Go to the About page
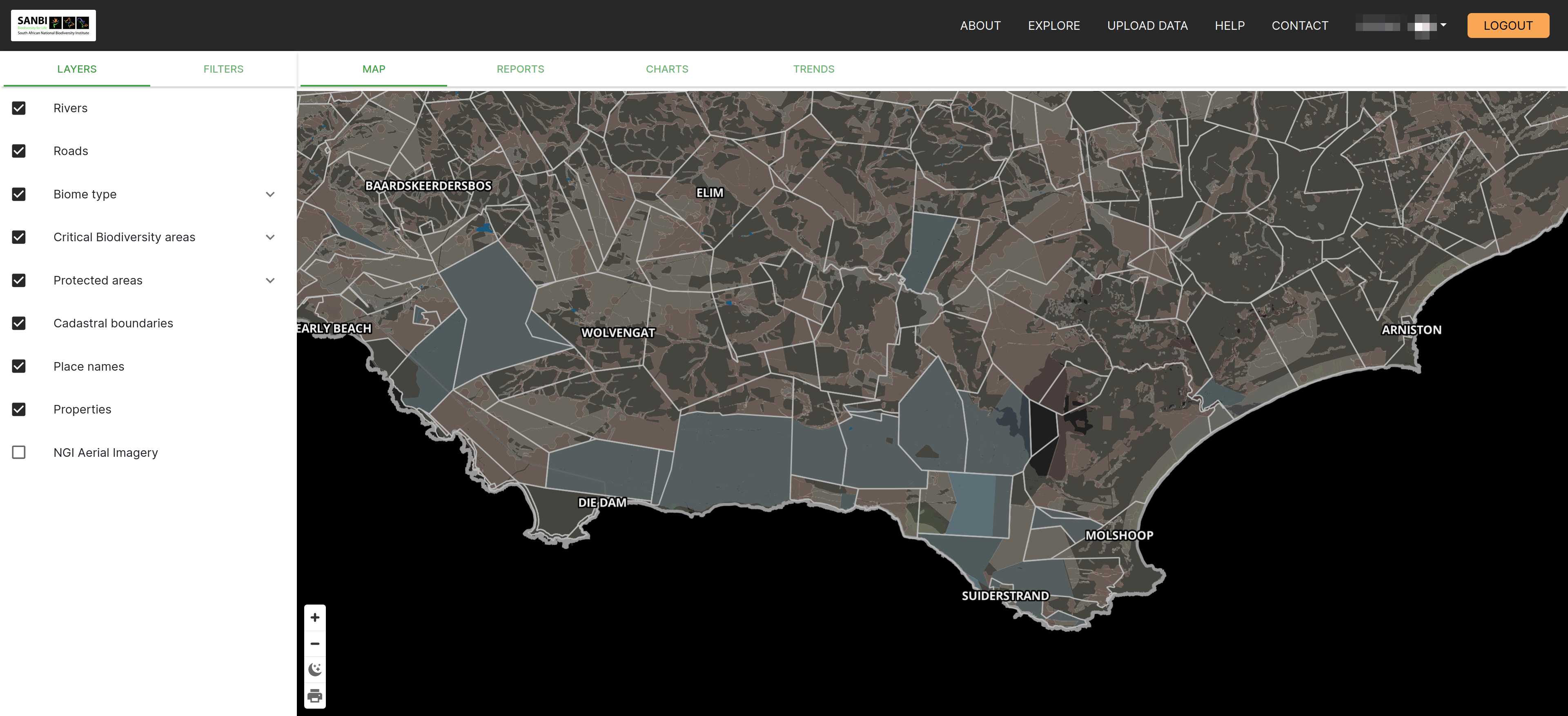Image resolution: width=1568 pixels, height=716 pixels. pyautogui.click(x=980, y=26)
